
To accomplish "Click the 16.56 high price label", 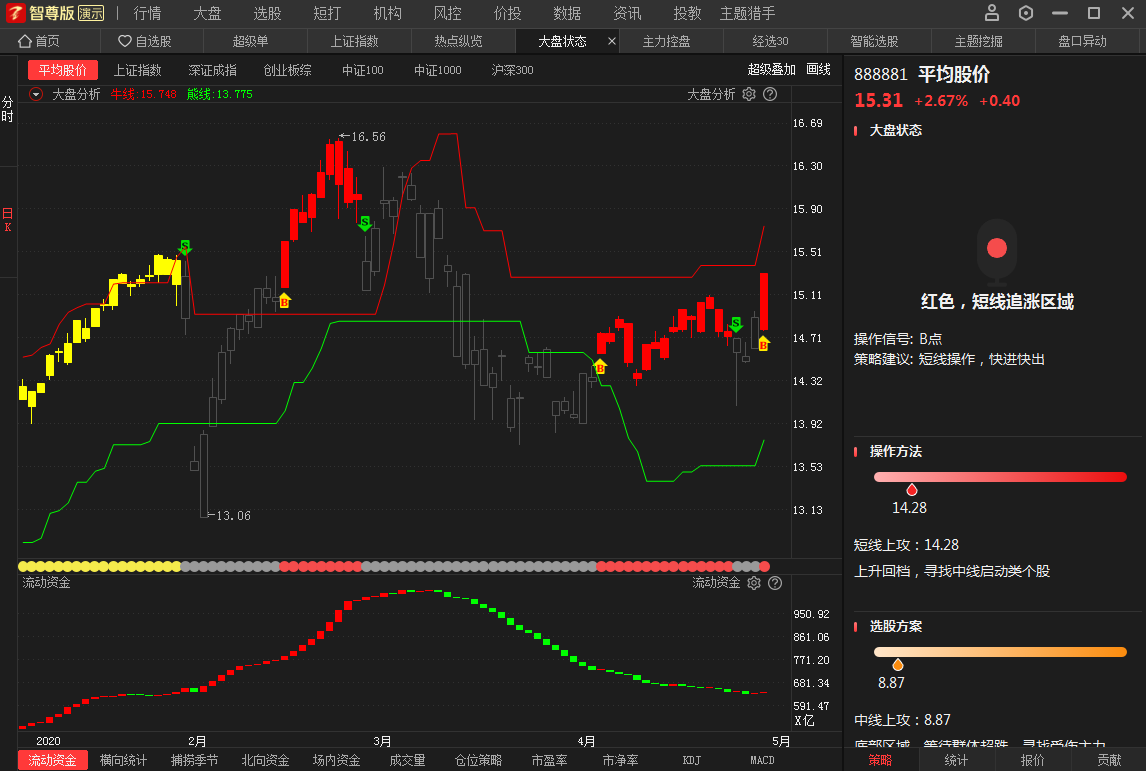I will tap(368, 137).
